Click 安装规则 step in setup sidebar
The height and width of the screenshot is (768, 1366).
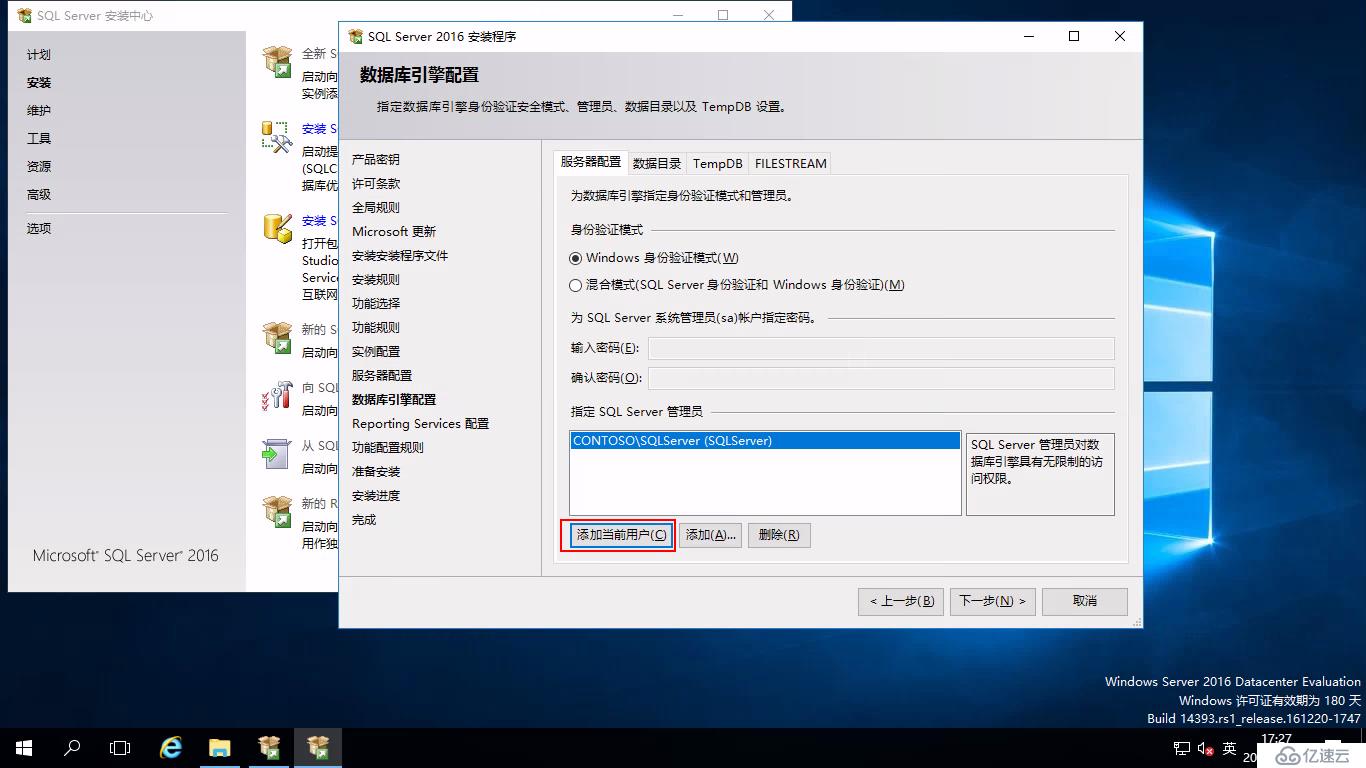point(376,279)
